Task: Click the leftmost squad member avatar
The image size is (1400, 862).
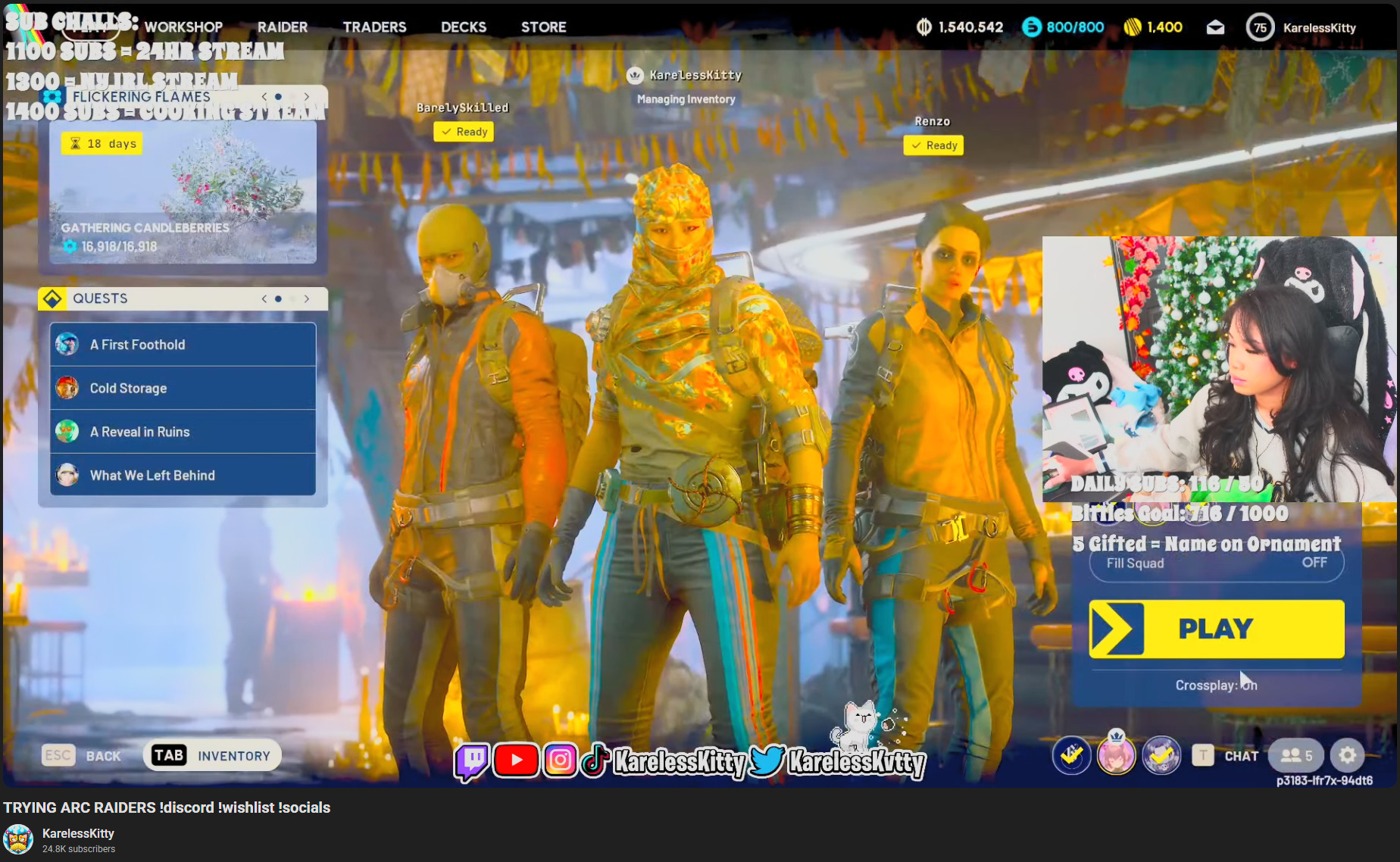Action: [1071, 755]
